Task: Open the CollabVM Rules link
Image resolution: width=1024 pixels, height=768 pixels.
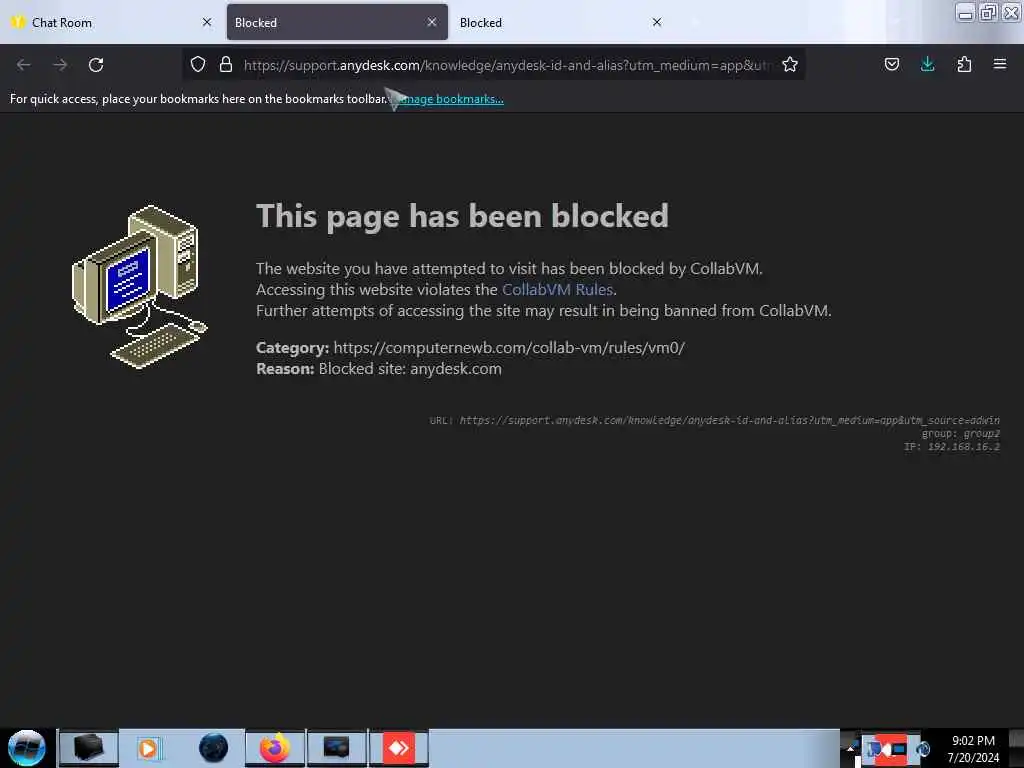Action: click(557, 289)
